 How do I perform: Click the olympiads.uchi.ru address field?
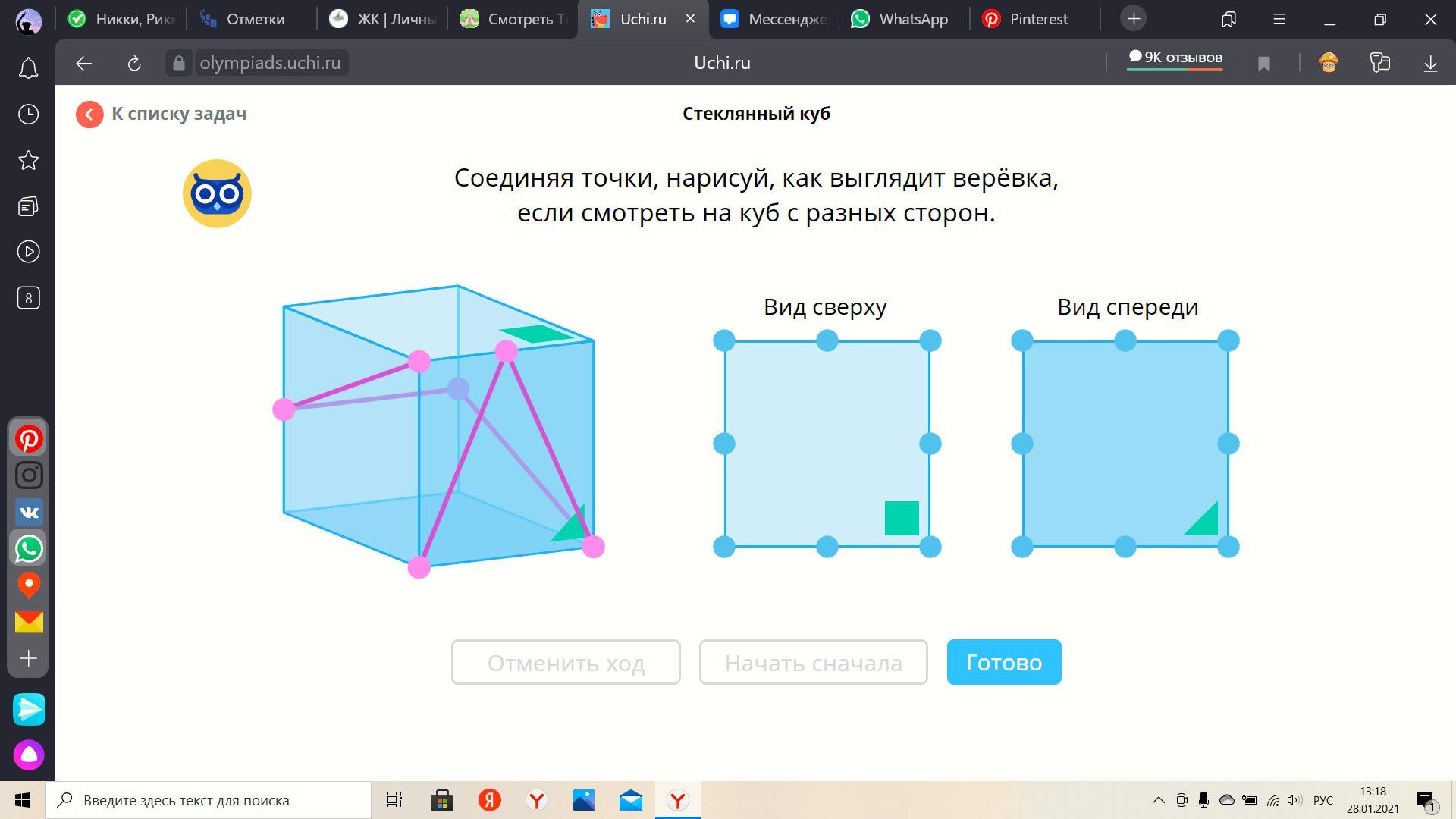click(270, 63)
